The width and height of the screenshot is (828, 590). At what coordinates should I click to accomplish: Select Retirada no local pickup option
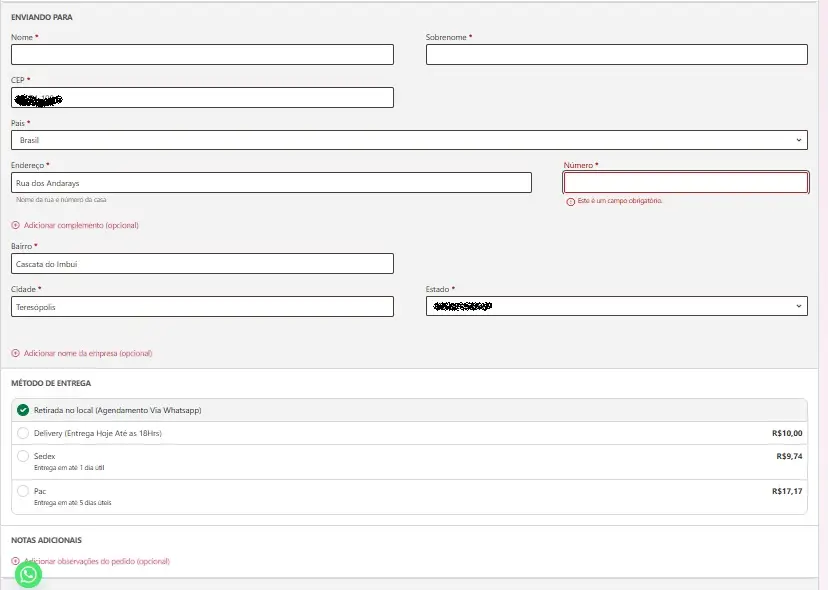point(23,410)
